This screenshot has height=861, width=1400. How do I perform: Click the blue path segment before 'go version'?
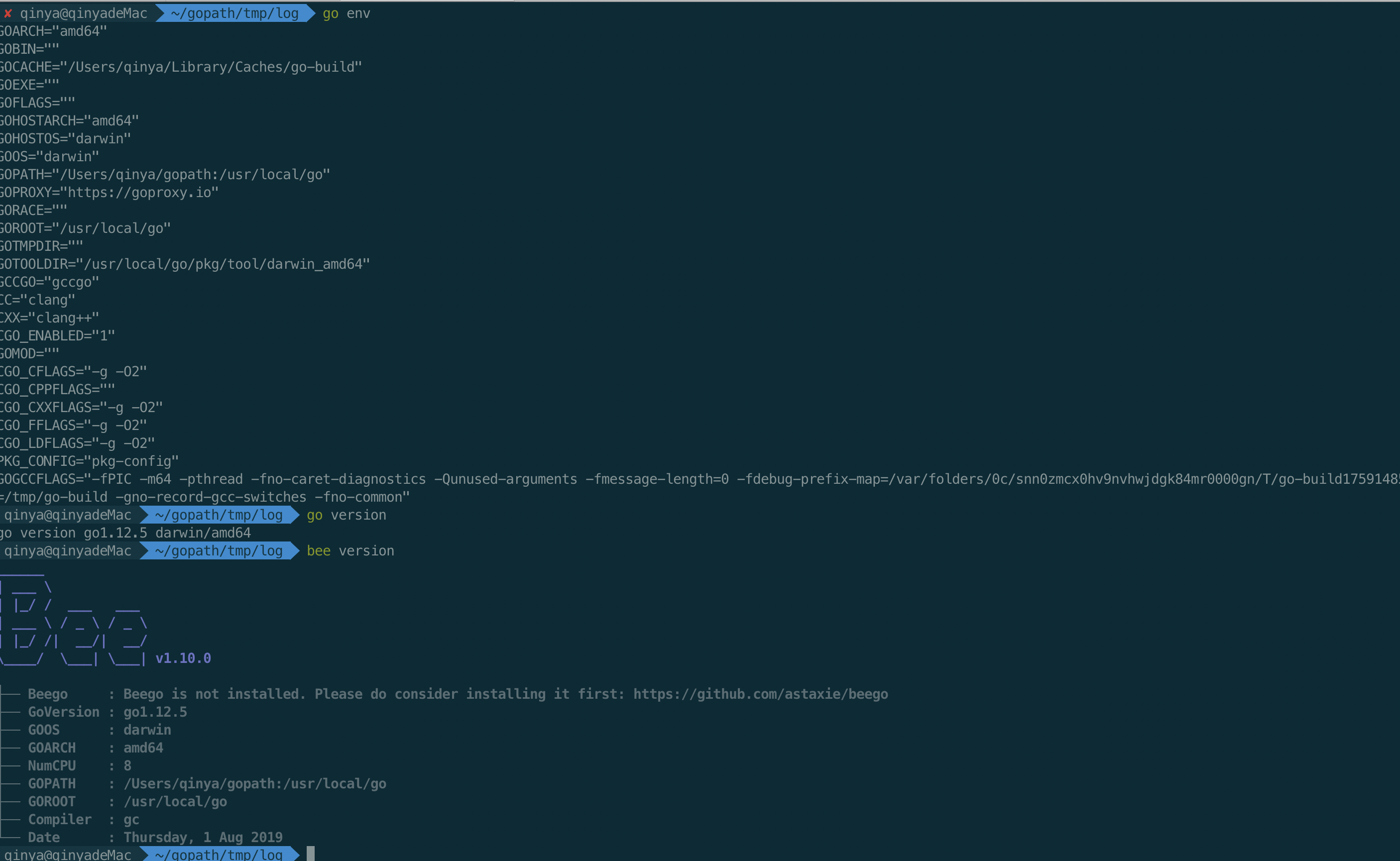(x=218, y=515)
